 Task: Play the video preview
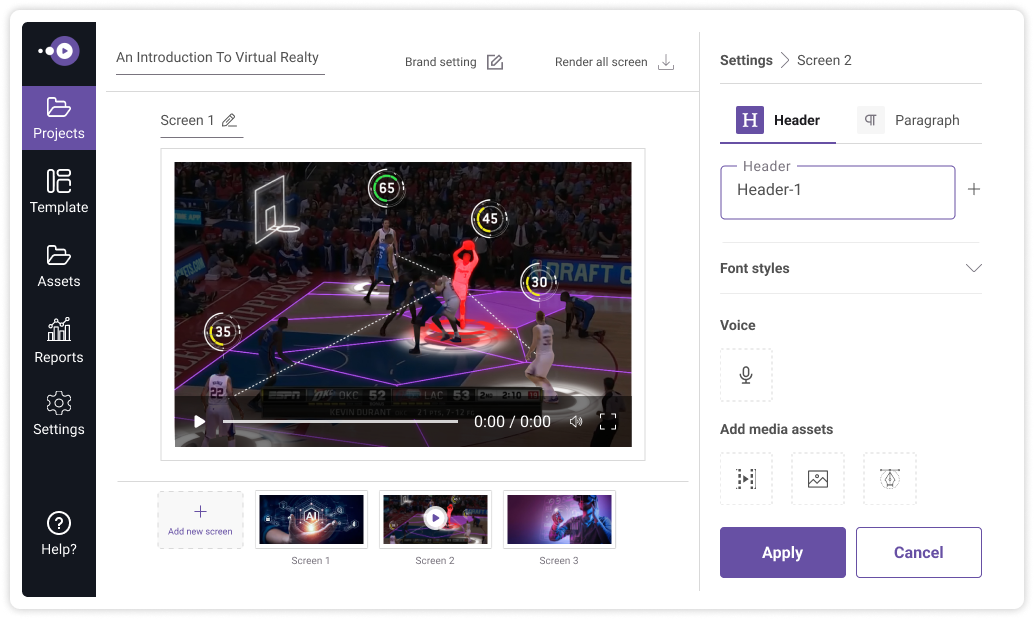click(199, 421)
